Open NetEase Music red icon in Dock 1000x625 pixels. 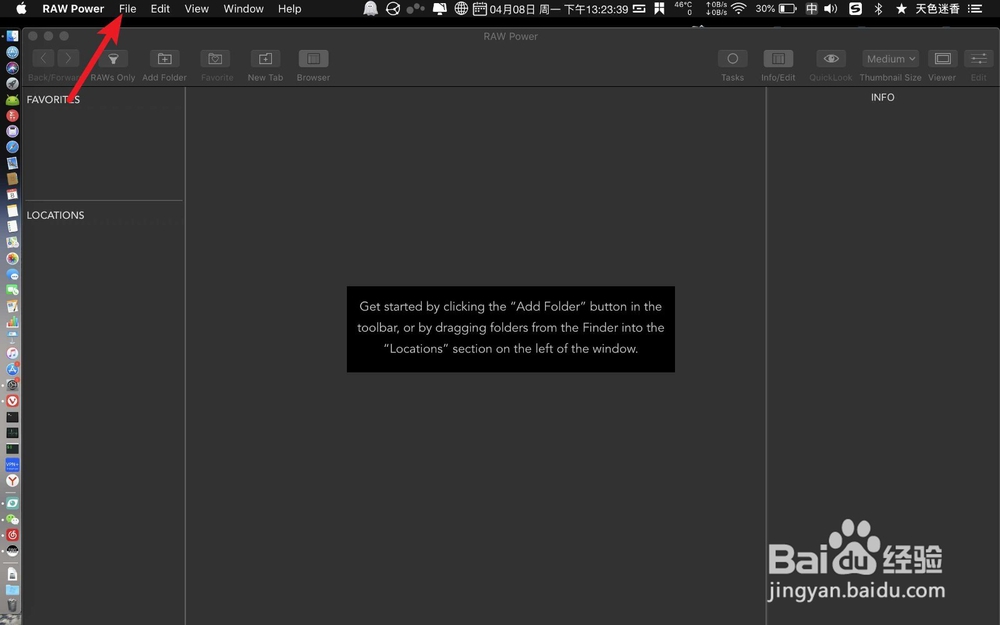tap(12, 534)
